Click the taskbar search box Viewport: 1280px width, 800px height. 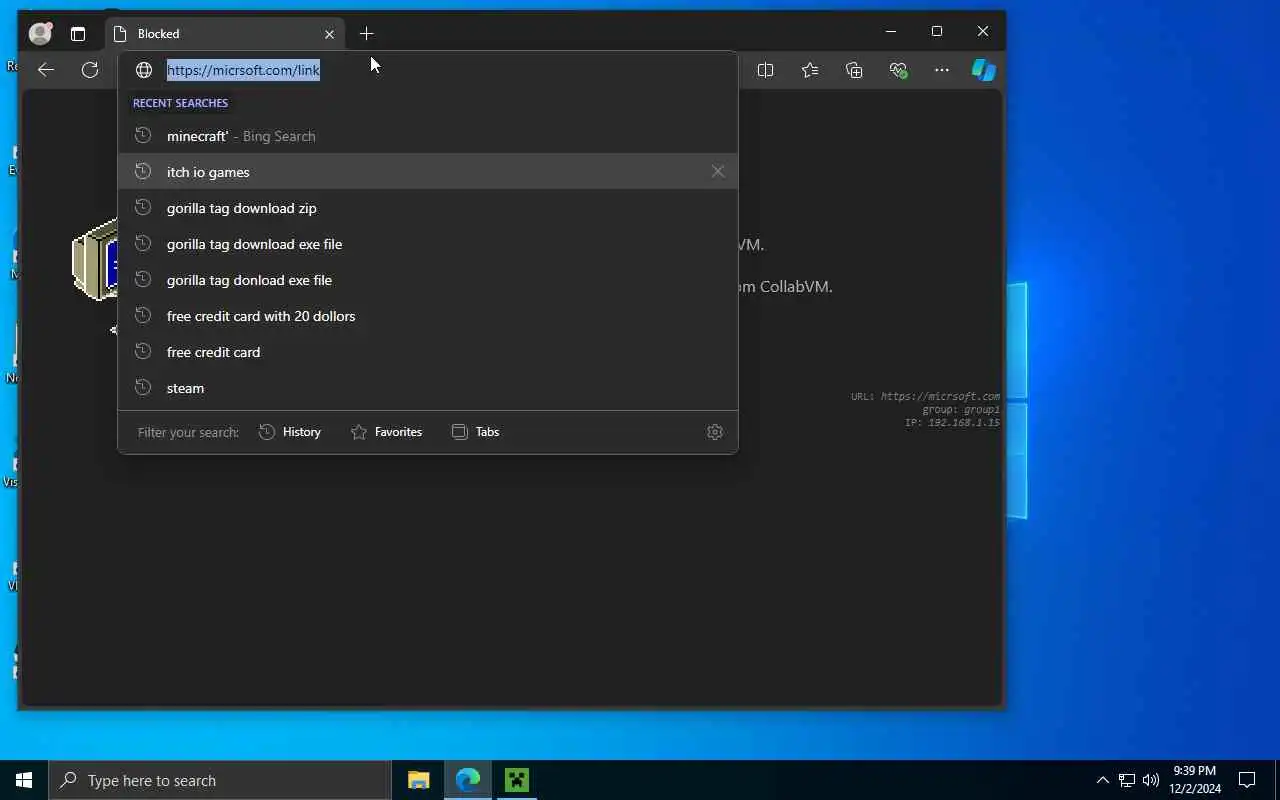pos(220,780)
